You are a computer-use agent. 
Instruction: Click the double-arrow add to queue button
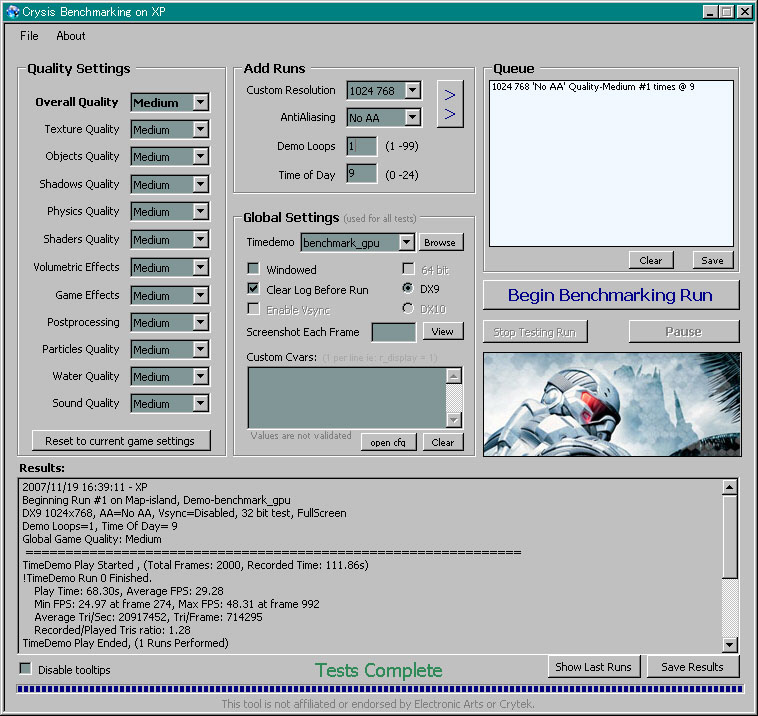[450, 104]
